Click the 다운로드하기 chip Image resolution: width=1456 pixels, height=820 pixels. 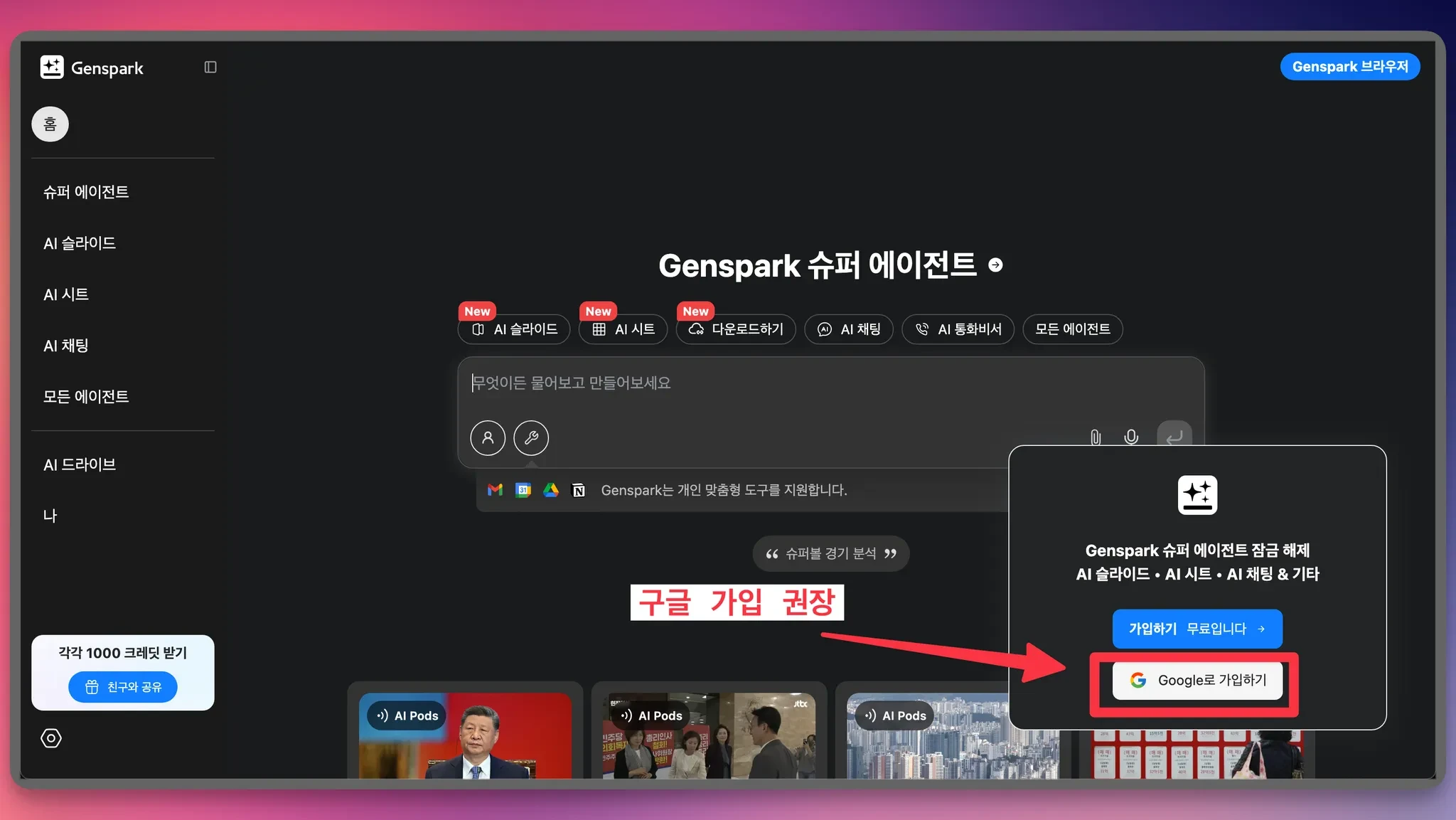point(736,329)
